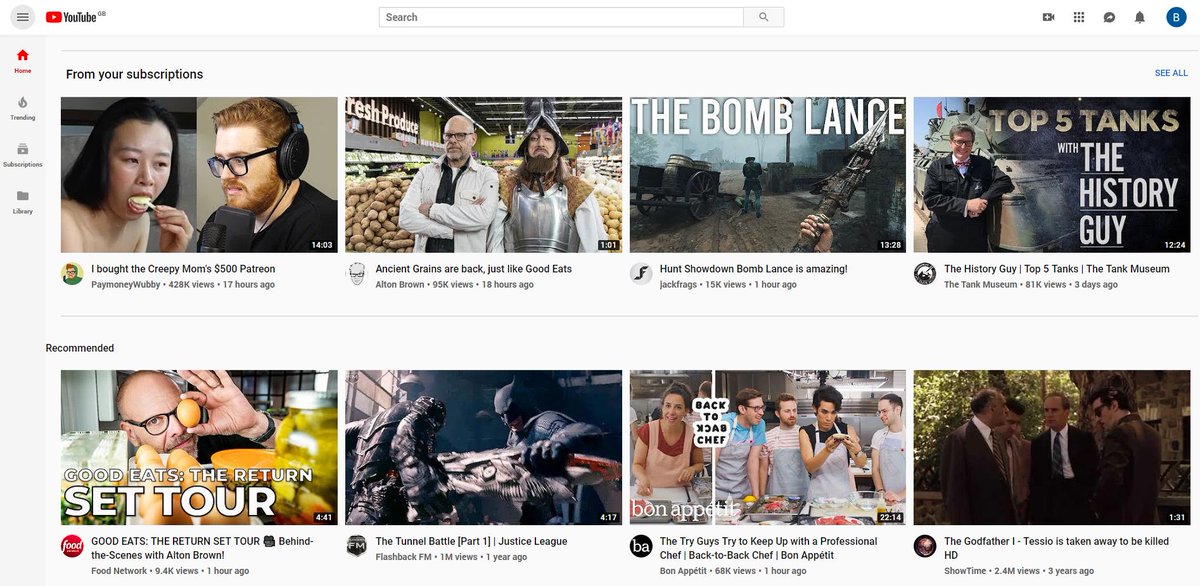Image resolution: width=1200 pixels, height=586 pixels.
Task: Click Flashback FM channel name text
Action: 403,557
